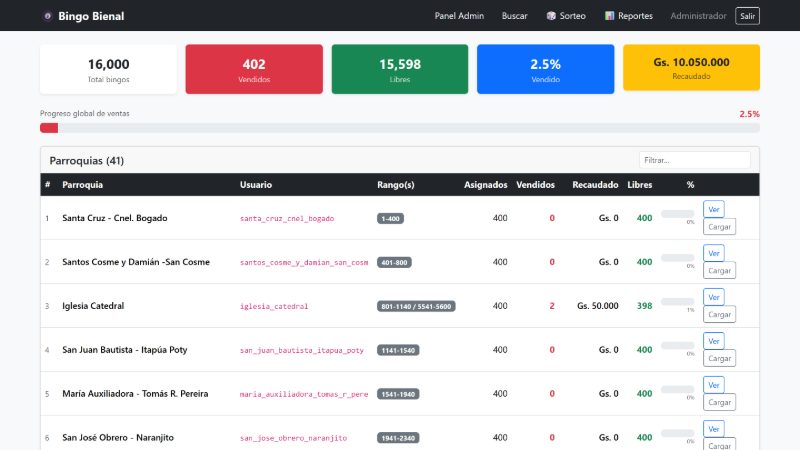
Task: Click the red Vendidos 402 card
Action: tap(254, 69)
